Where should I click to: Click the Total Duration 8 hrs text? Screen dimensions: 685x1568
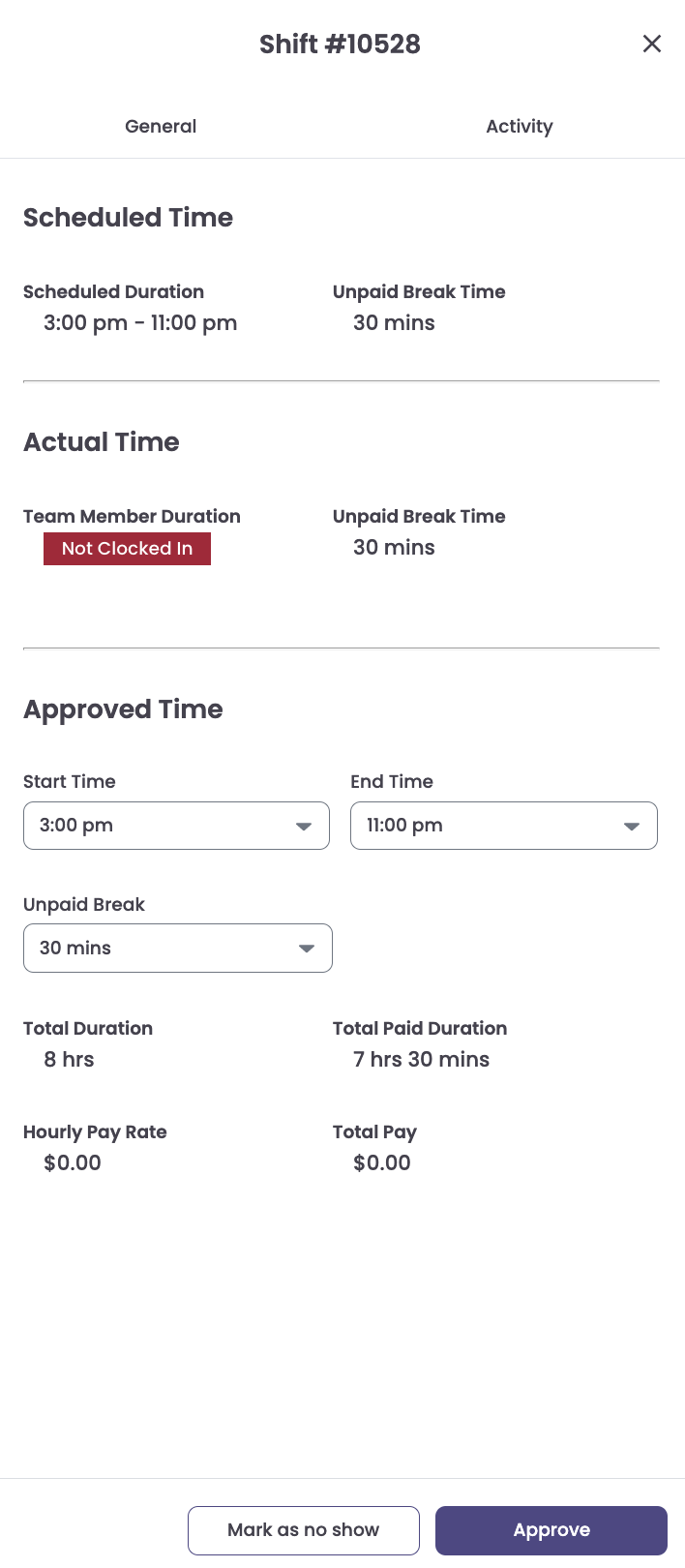click(69, 1059)
